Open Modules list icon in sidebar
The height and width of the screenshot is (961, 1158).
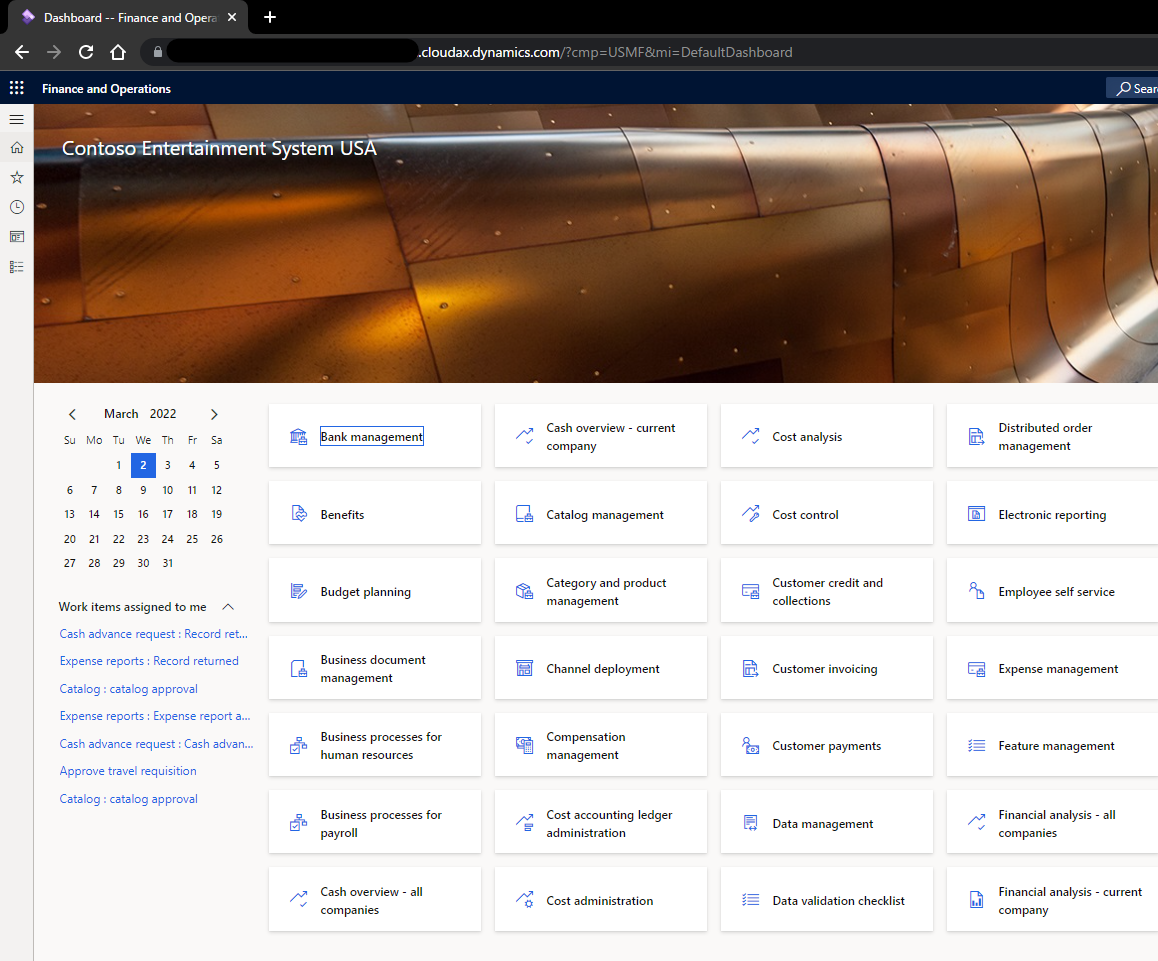point(16,267)
